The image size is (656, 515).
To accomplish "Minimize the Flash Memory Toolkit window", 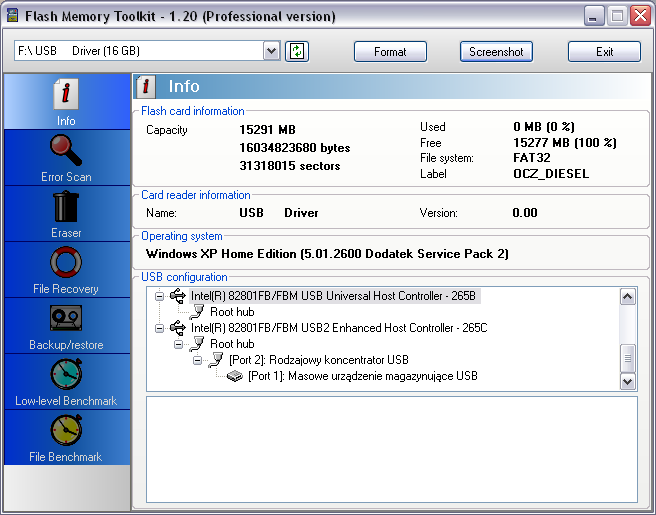I will [x=593, y=16].
